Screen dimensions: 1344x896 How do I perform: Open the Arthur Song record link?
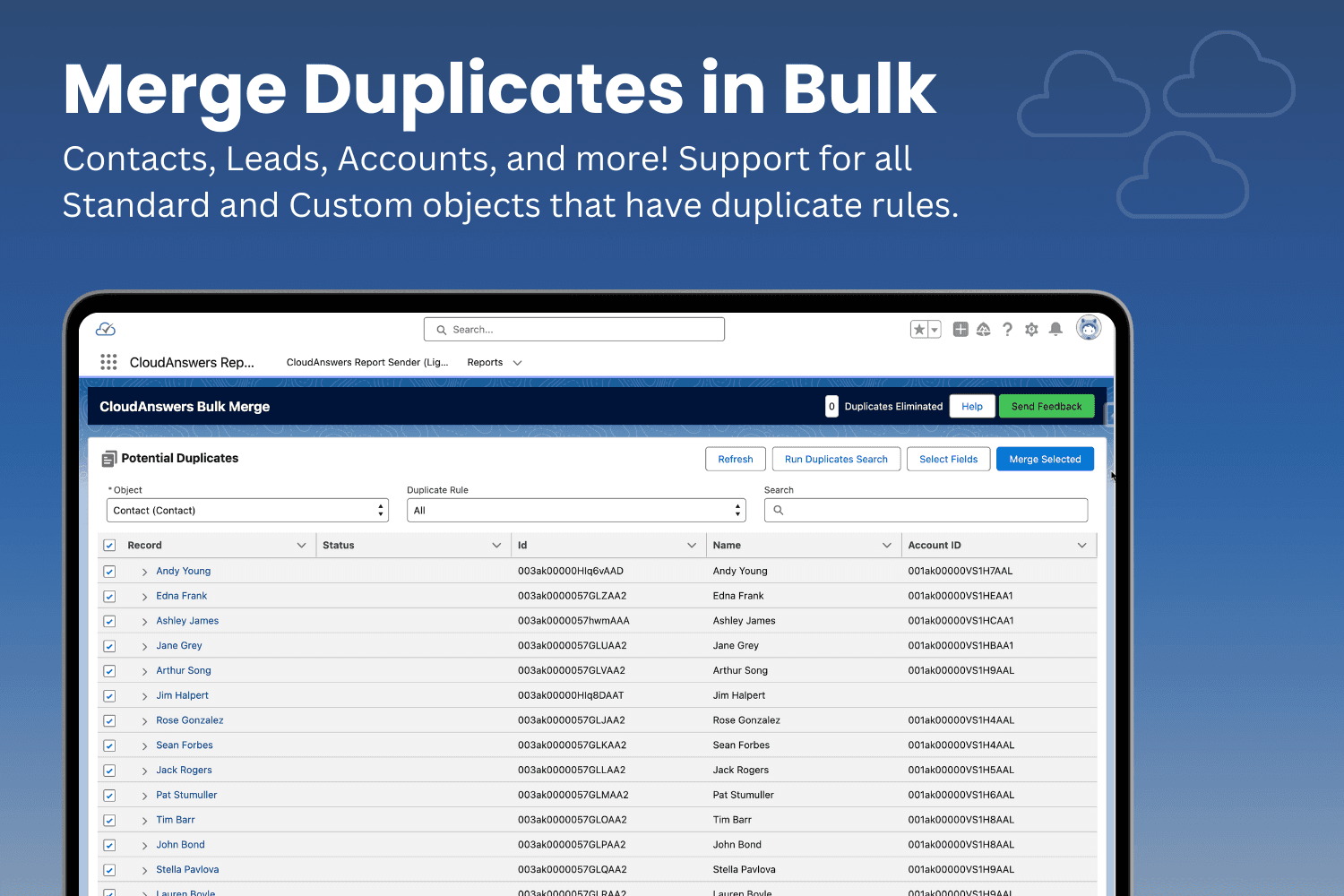[184, 670]
